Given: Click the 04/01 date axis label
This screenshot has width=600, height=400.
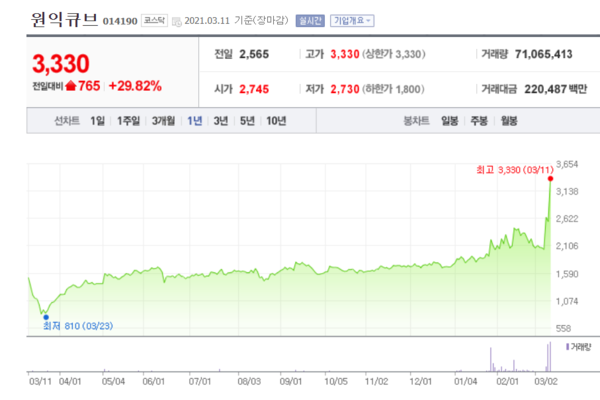Looking at the screenshot, I should (x=70, y=382).
